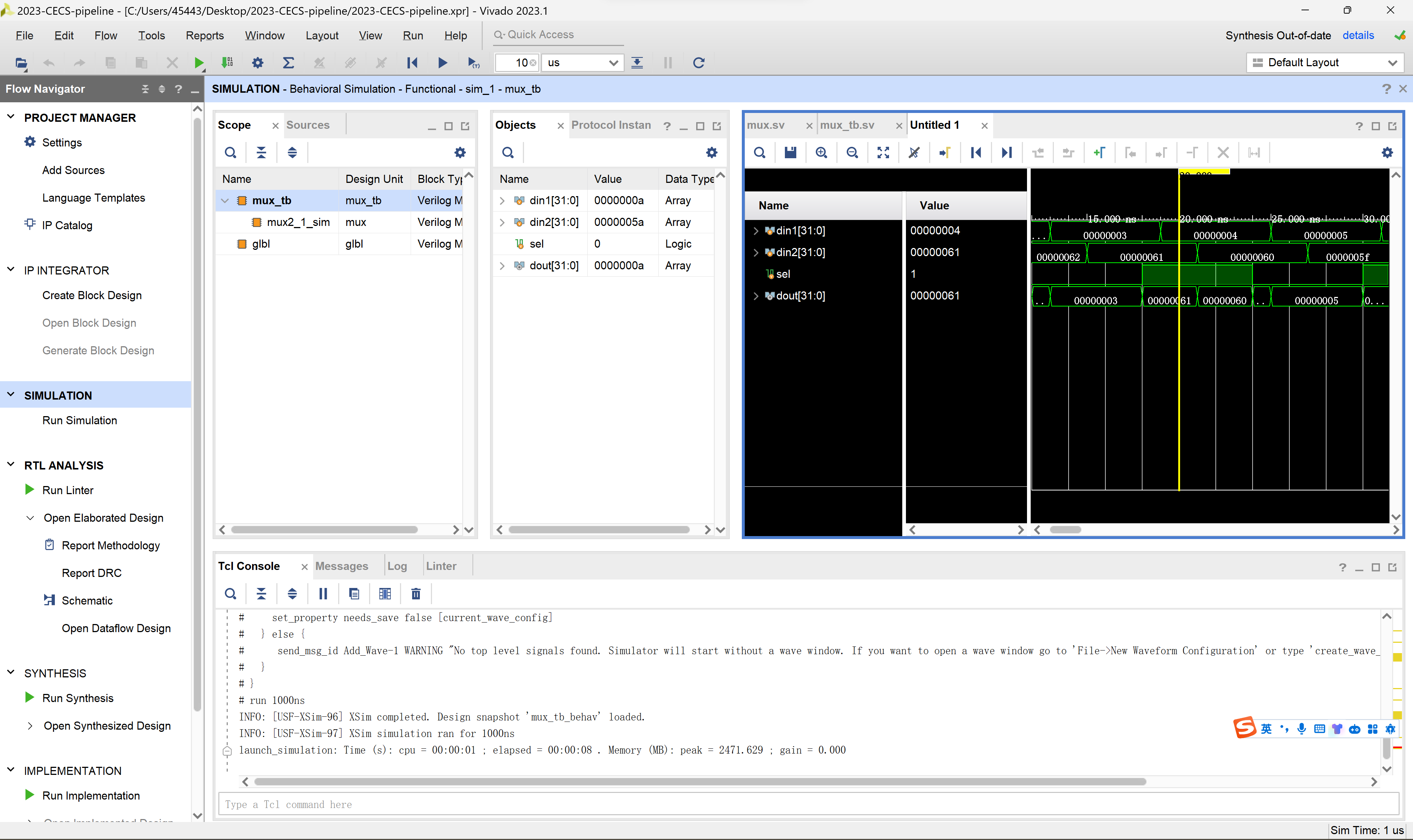The image size is (1413, 840).
Task: Open the Flow menu
Action: click(x=105, y=35)
